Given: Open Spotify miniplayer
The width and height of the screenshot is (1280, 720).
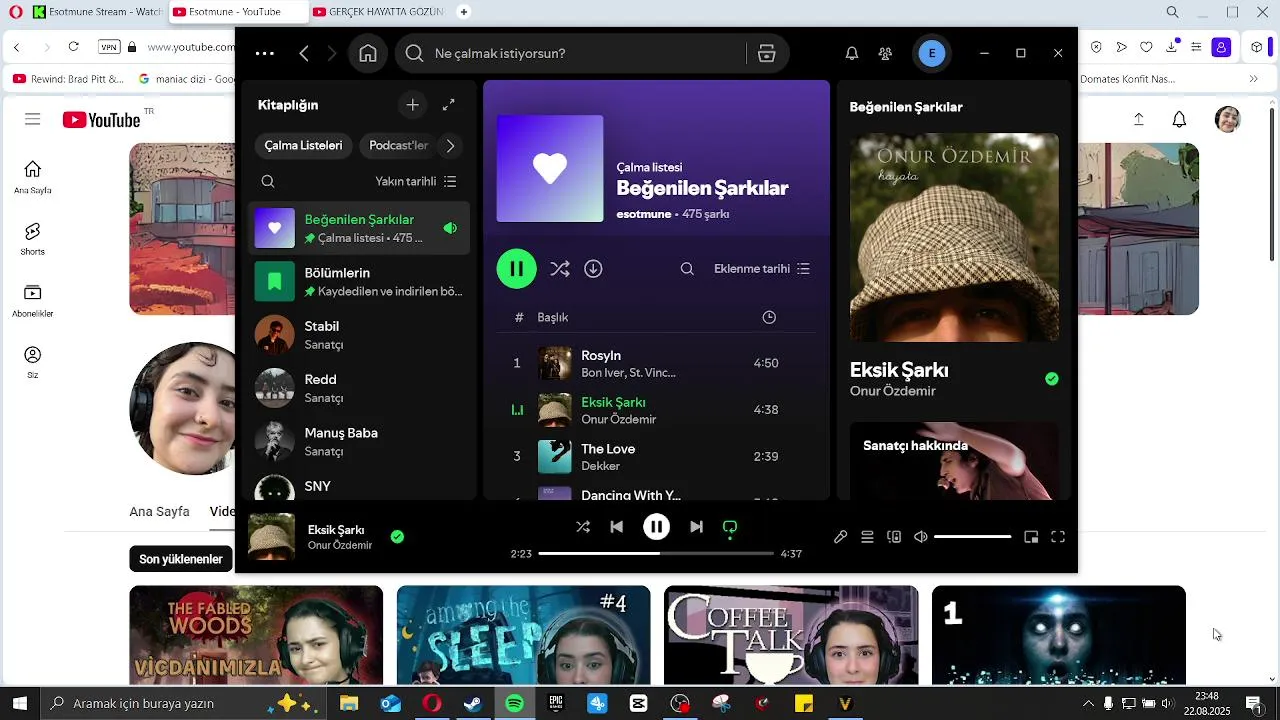Looking at the screenshot, I should coord(1031,537).
